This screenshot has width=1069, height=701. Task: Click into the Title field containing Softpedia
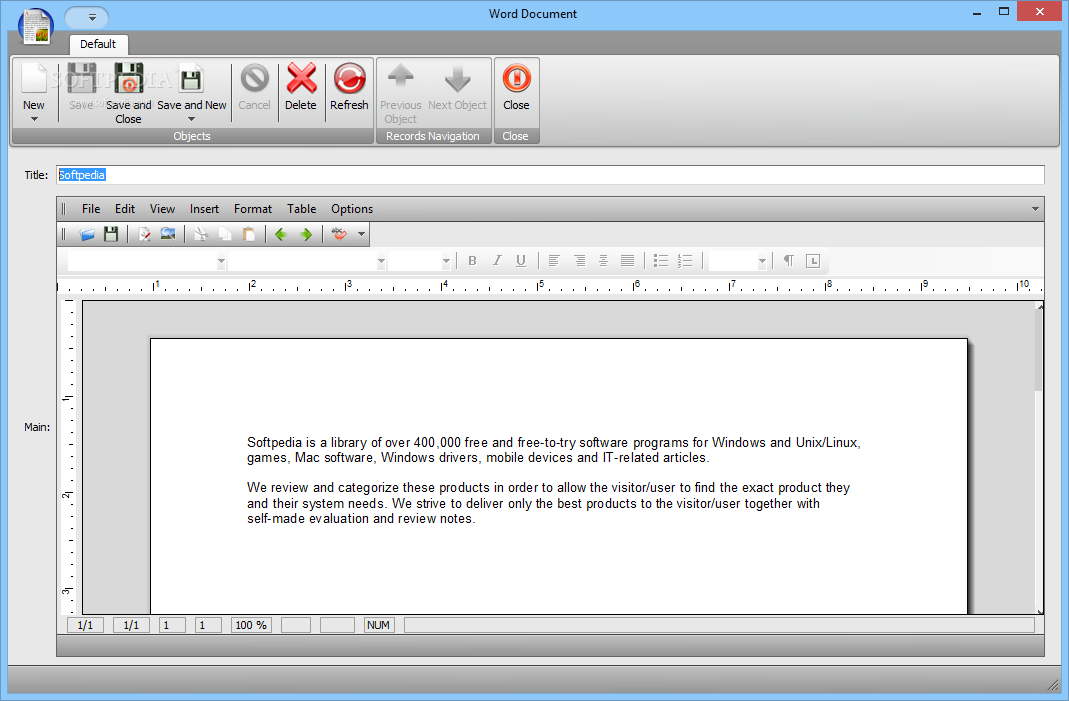point(550,175)
